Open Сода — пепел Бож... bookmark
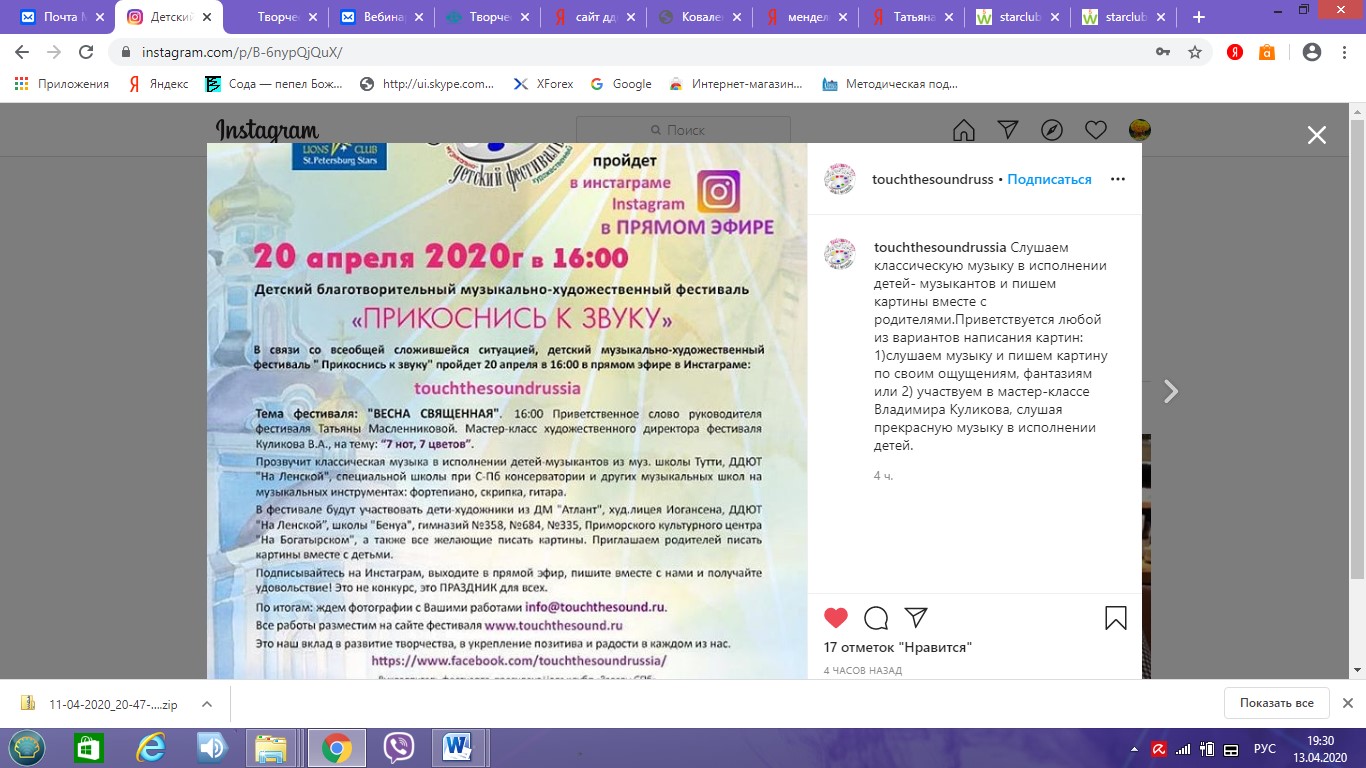This screenshot has height=768, width=1366. [x=274, y=84]
